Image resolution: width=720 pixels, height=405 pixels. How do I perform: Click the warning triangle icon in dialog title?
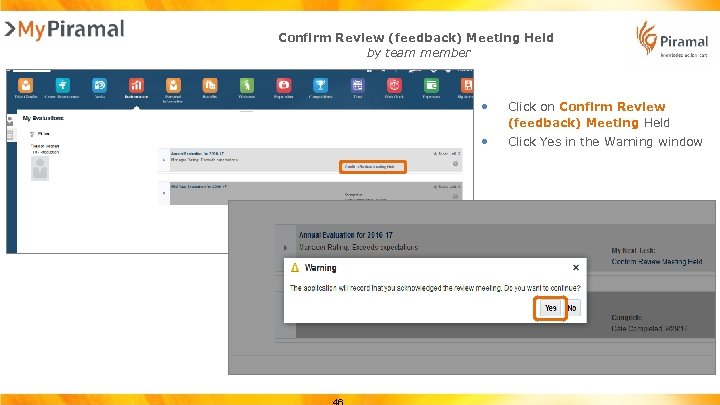point(295,268)
